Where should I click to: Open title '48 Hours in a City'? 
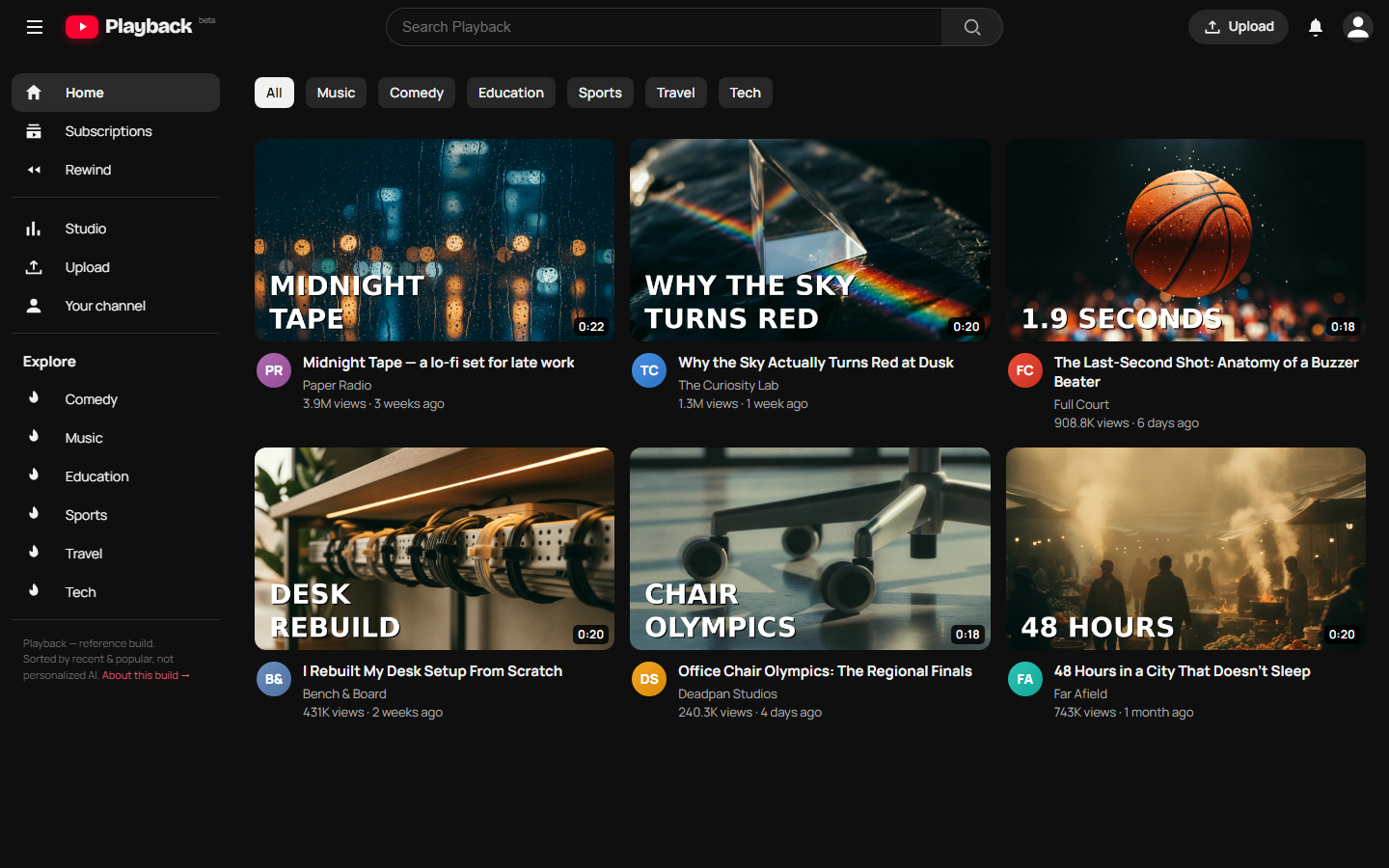point(1183,671)
